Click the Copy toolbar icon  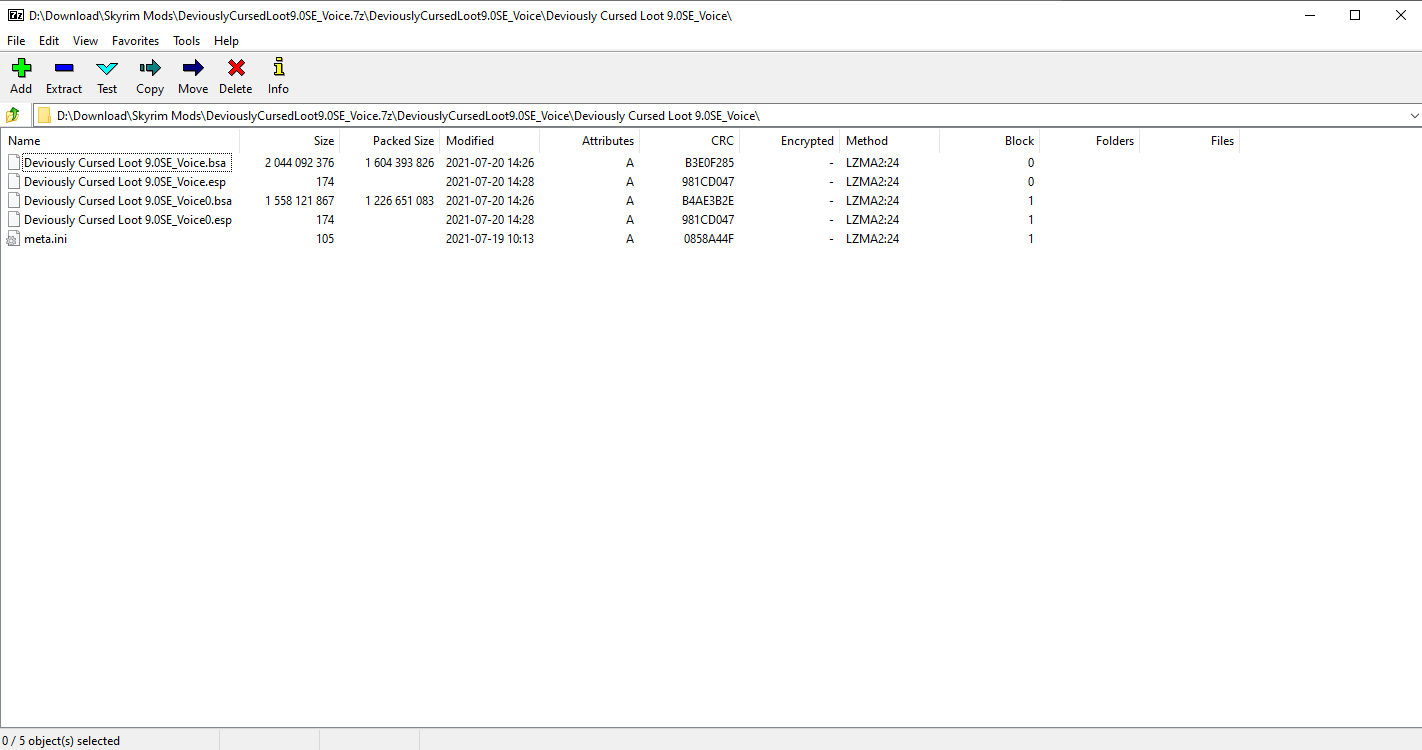point(150,68)
